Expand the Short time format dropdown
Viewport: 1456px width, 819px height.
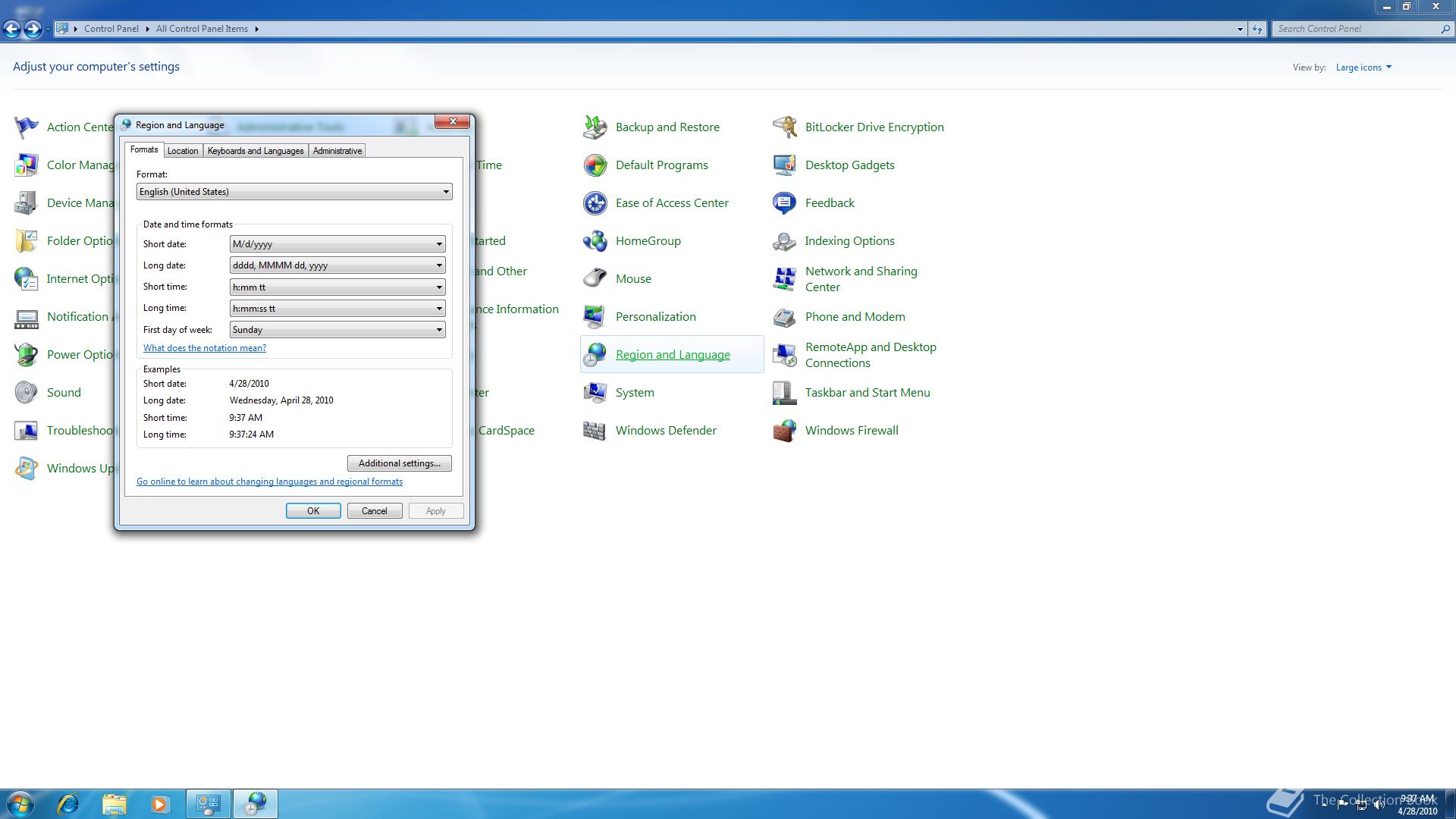click(x=337, y=287)
